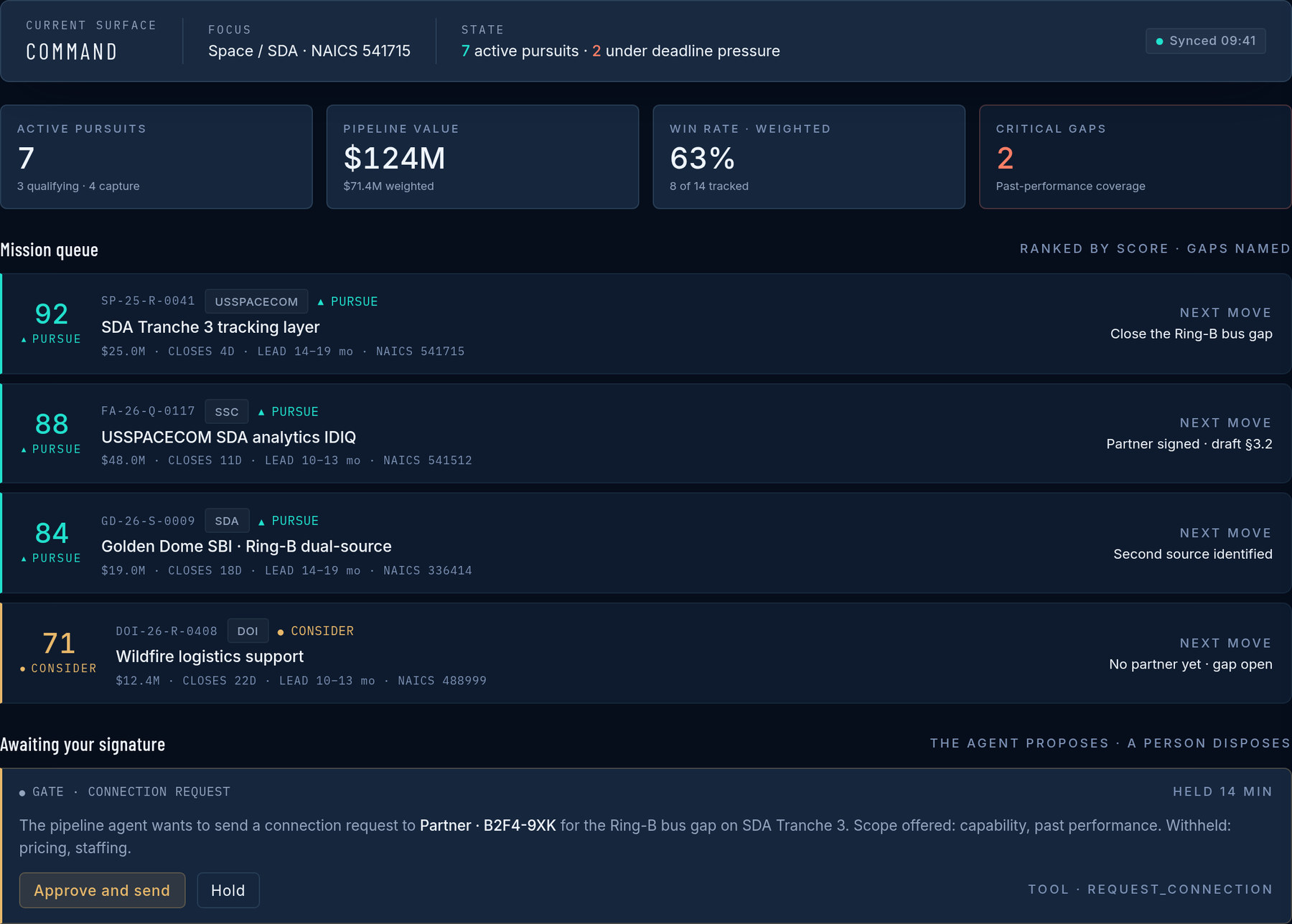
Task: Click the HELD 14 MIN label
Action: [x=1222, y=792]
